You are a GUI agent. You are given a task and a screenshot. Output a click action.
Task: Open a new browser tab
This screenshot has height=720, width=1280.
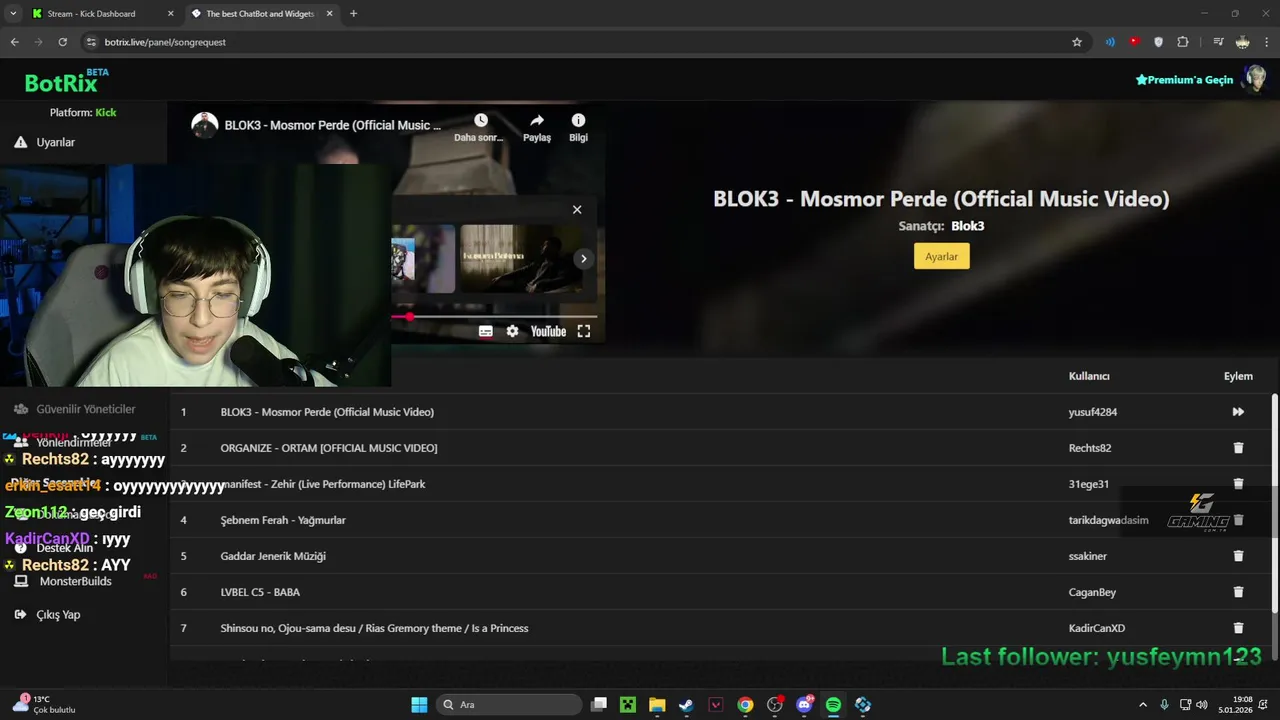coord(353,14)
